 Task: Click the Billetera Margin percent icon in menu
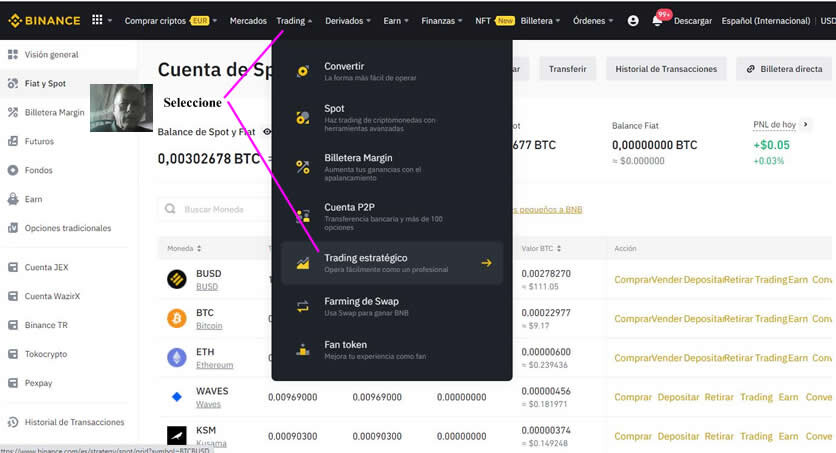click(303, 167)
